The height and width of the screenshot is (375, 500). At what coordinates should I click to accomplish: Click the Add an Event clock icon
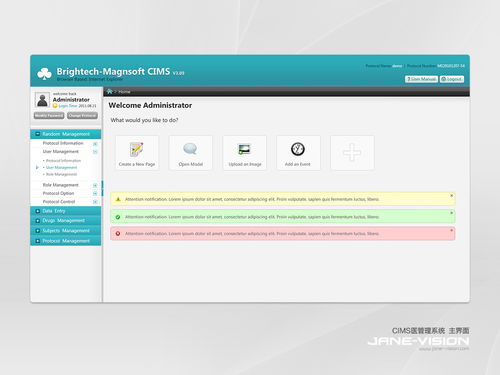coord(298,149)
